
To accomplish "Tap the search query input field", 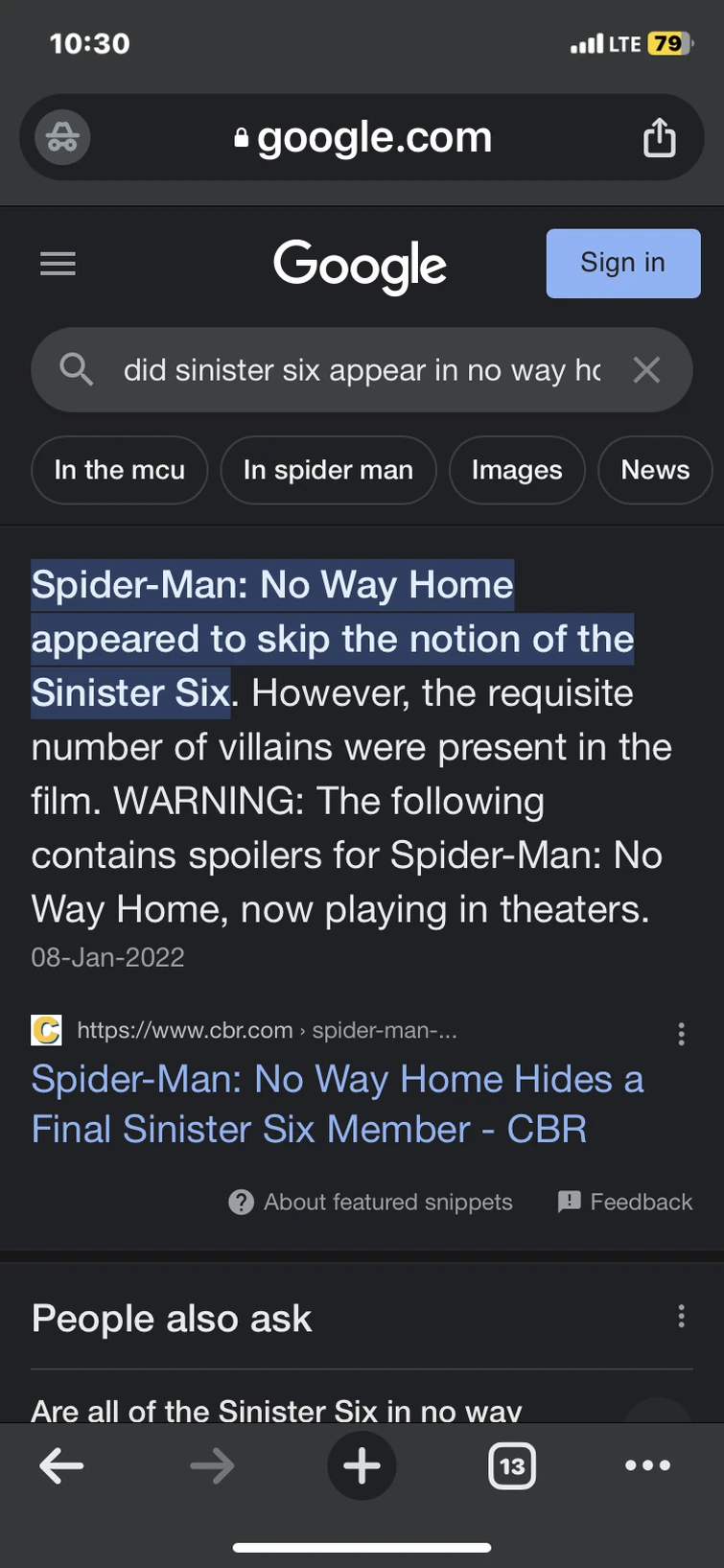I will coord(362,370).
